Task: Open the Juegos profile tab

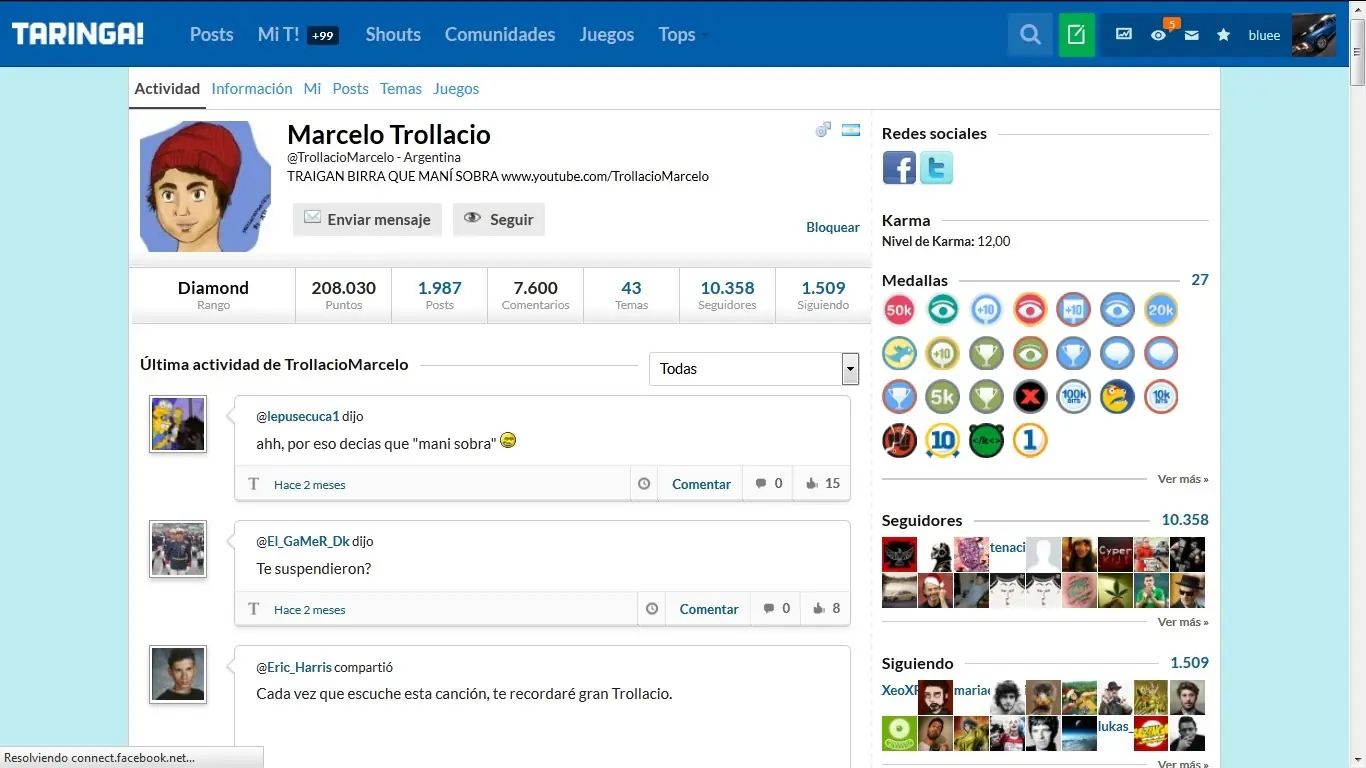Action: pyautogui.click(x=456, y=89)
